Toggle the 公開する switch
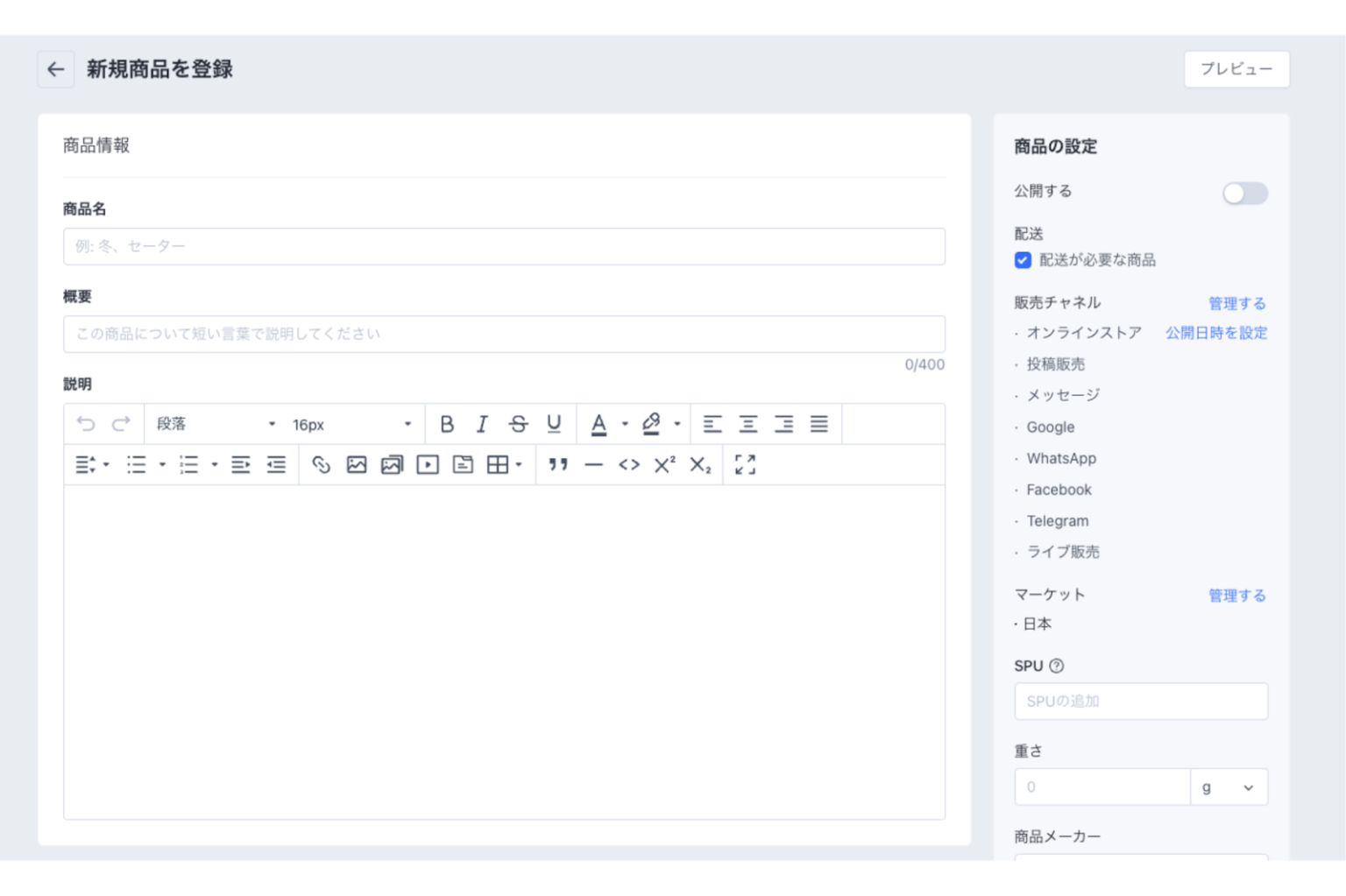 (1245, 193)
